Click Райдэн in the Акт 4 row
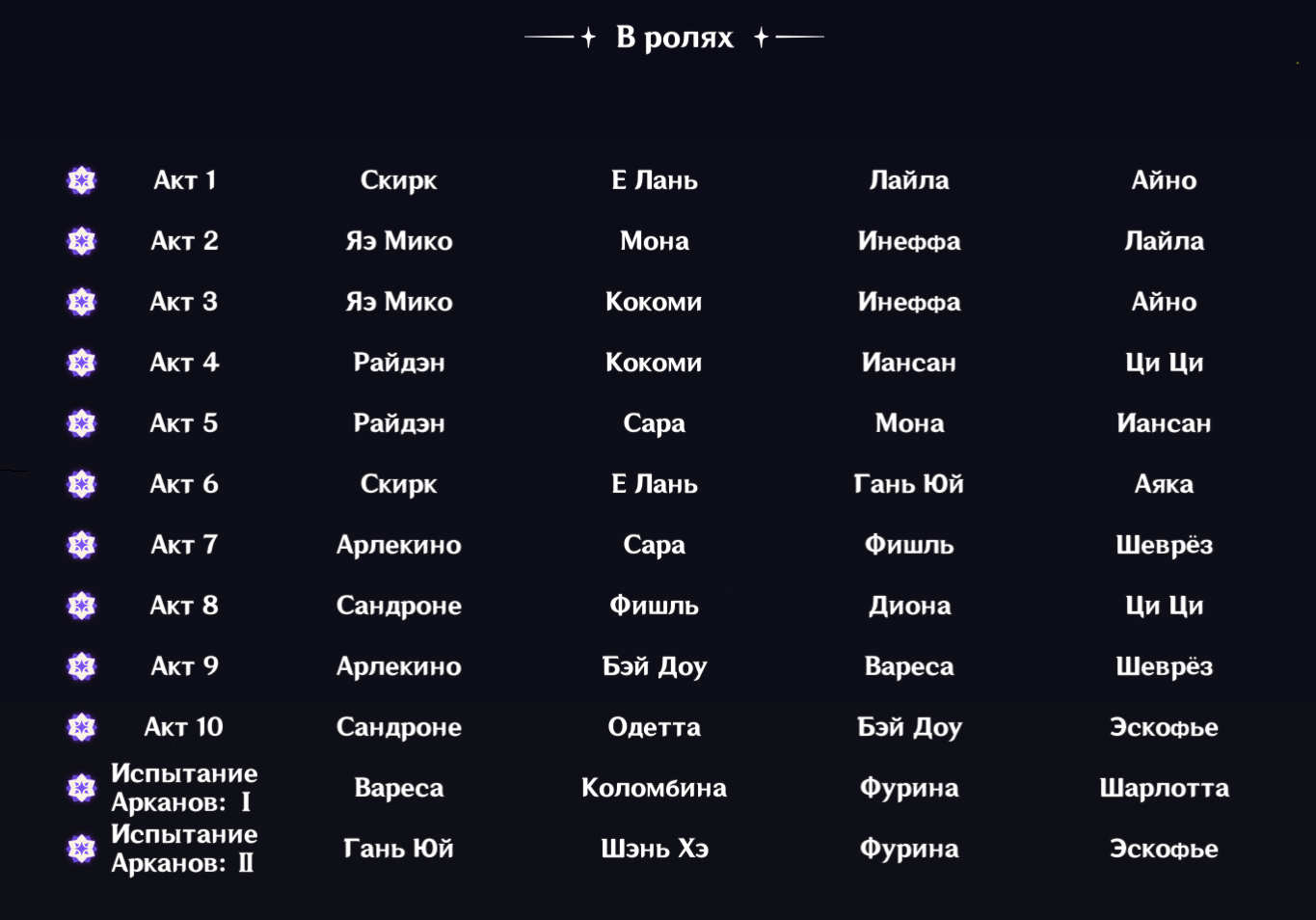The height and width of the screenshot is (920, 1316). [x=398, y=363]
